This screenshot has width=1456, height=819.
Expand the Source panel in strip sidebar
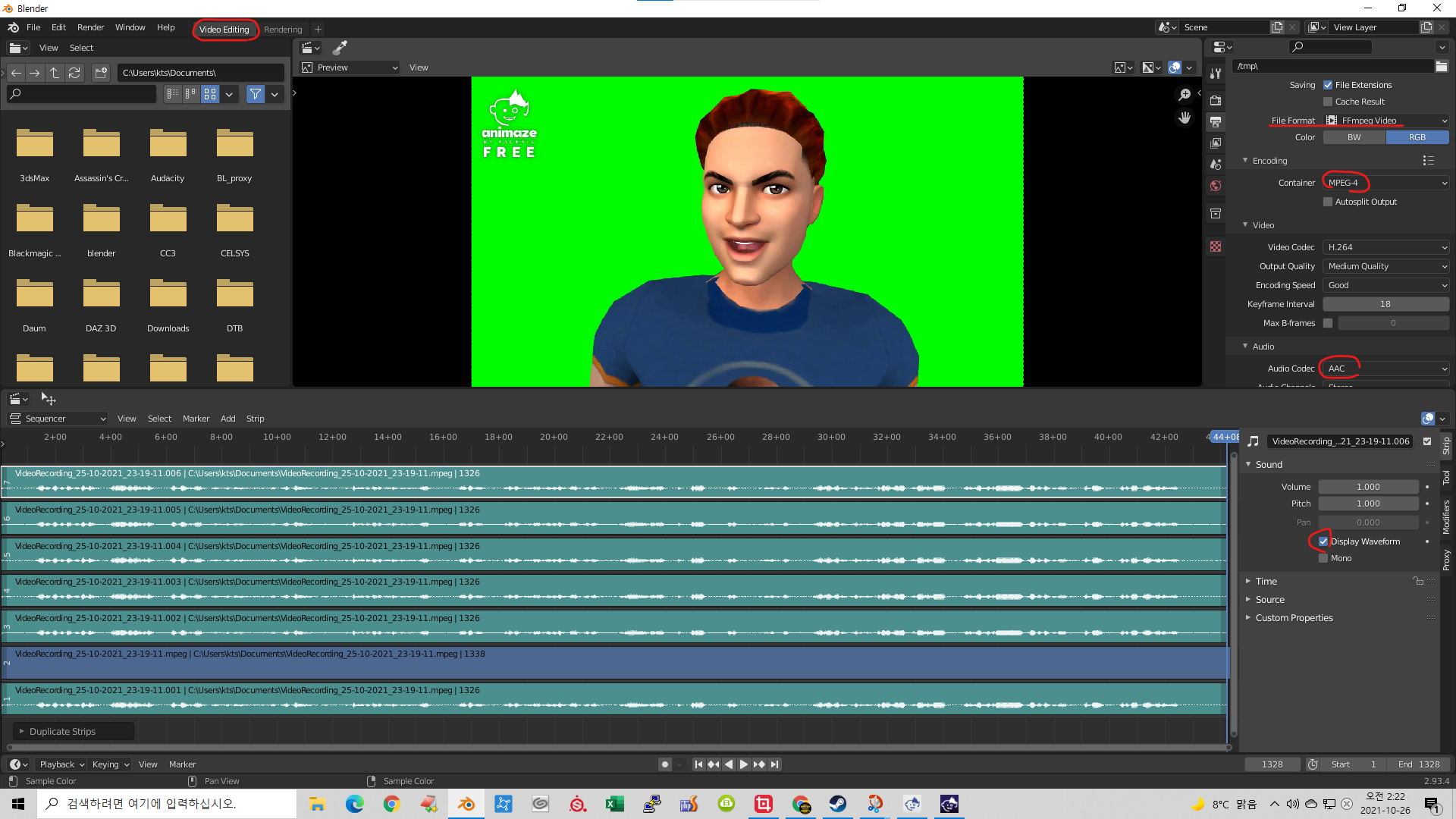point(1269,600)
